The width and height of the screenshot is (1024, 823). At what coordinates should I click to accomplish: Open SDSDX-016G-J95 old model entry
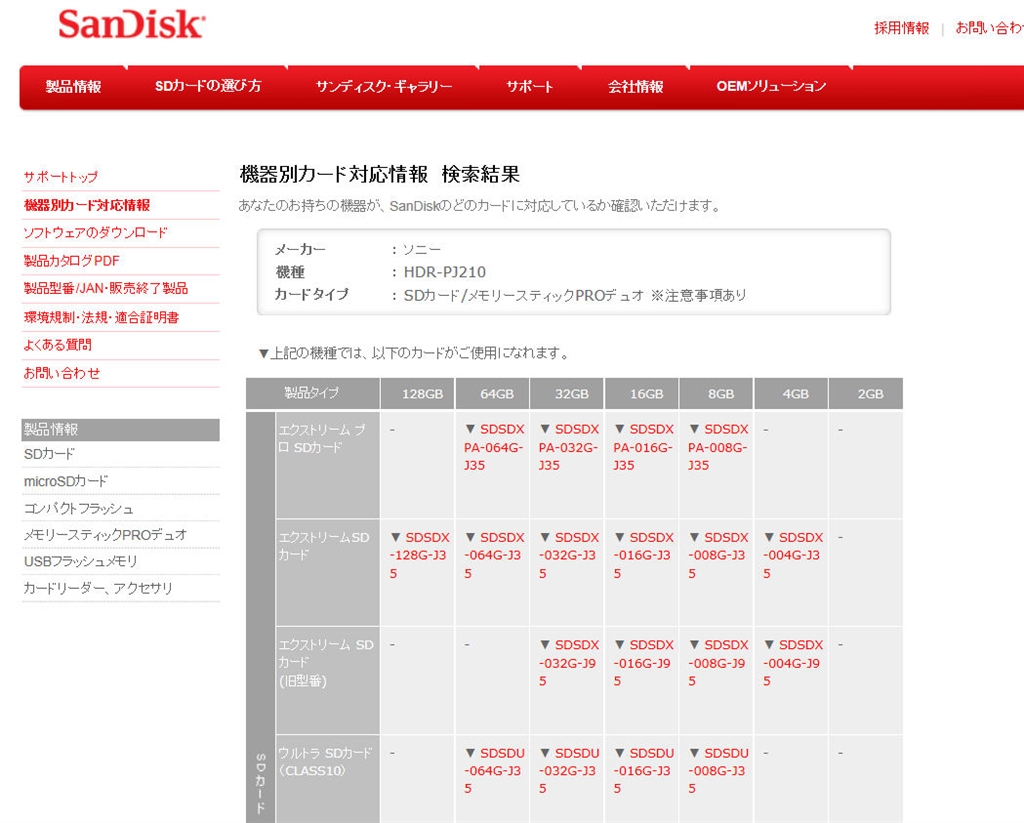[x=643, y=662]
